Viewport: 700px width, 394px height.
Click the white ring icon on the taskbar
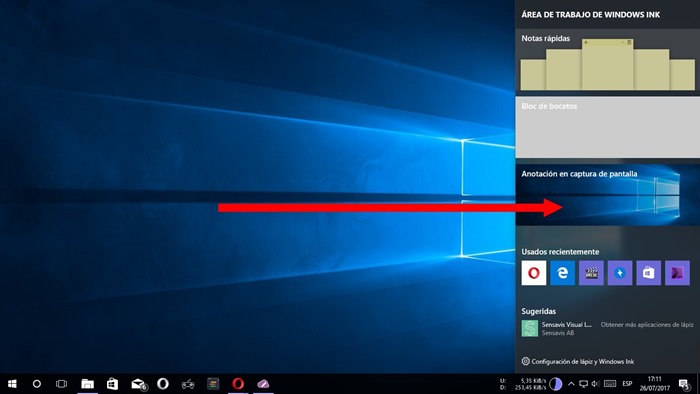(x=163, y=384)
